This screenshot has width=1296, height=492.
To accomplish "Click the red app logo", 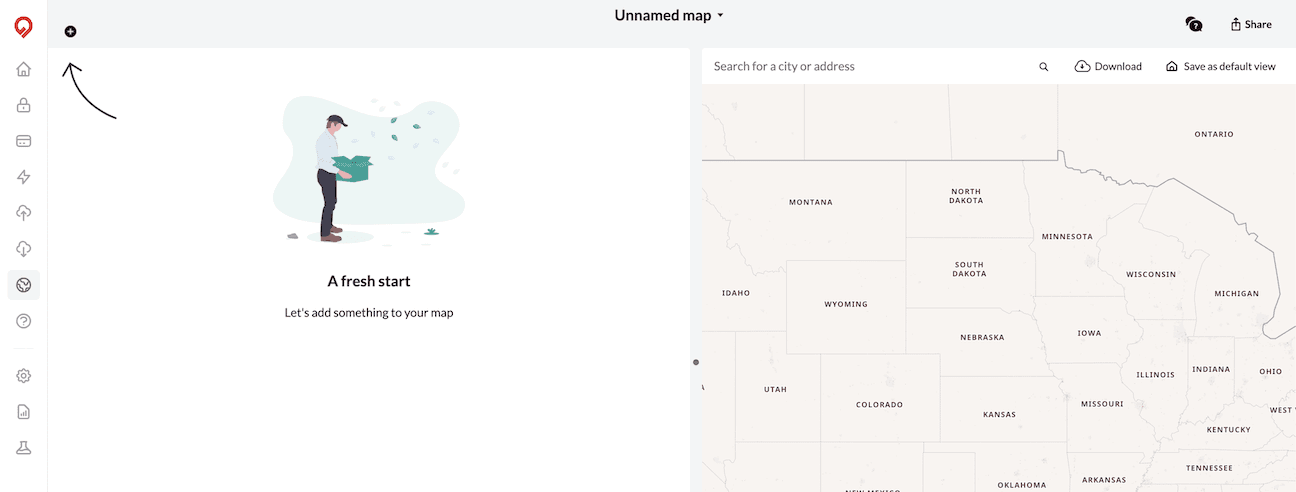I will [x=23, y=28].
